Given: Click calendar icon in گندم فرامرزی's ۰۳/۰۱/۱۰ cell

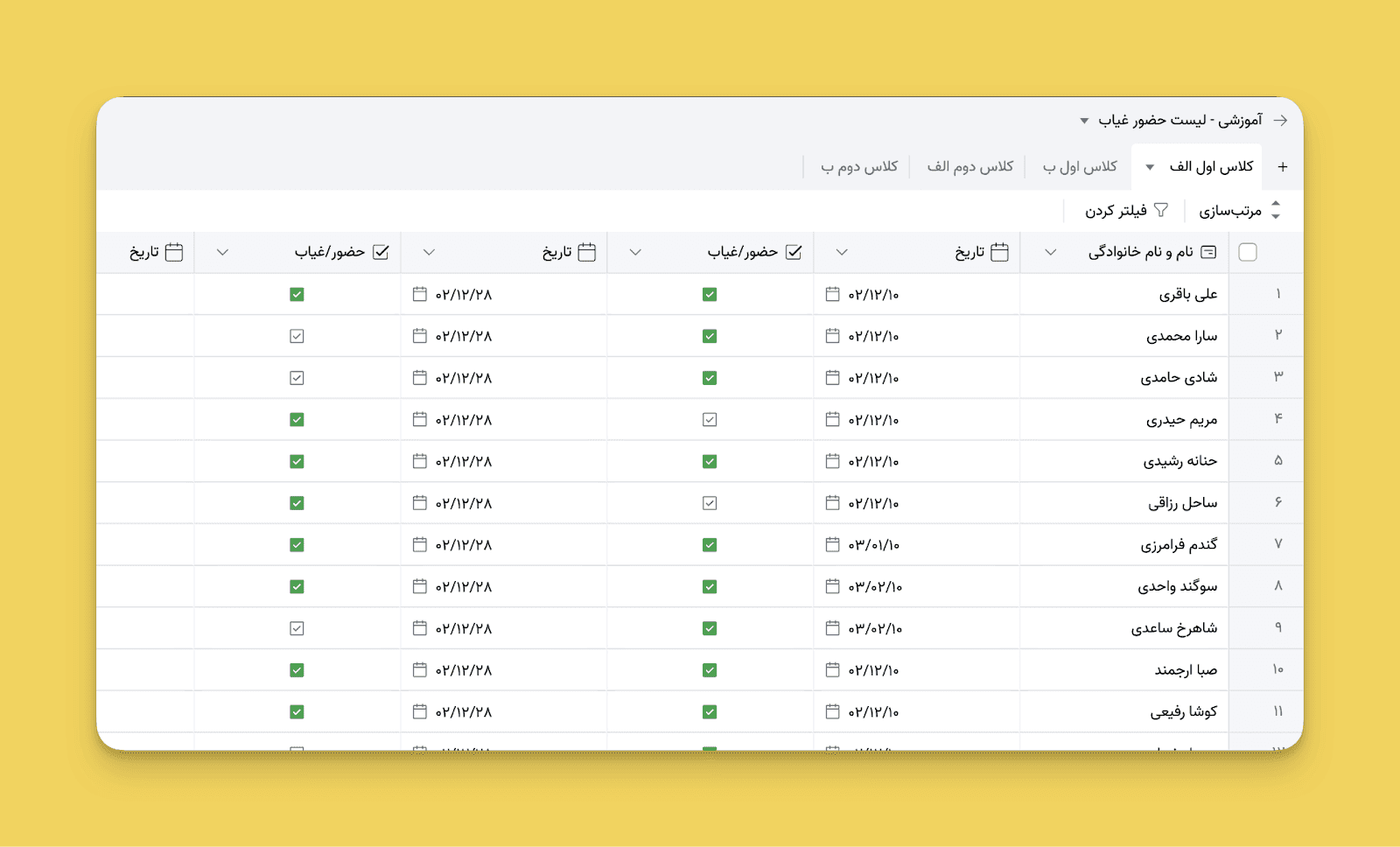Looking at the screenshot, I should pos(832,544).
